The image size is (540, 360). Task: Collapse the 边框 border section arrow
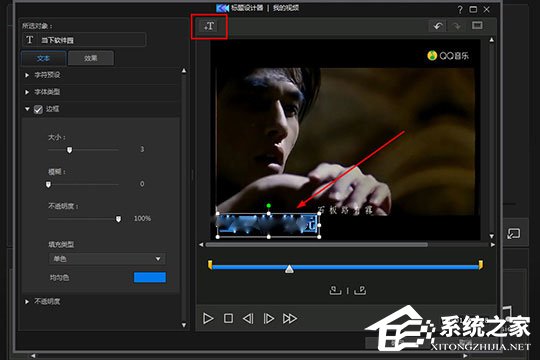[x=27, y=109]
